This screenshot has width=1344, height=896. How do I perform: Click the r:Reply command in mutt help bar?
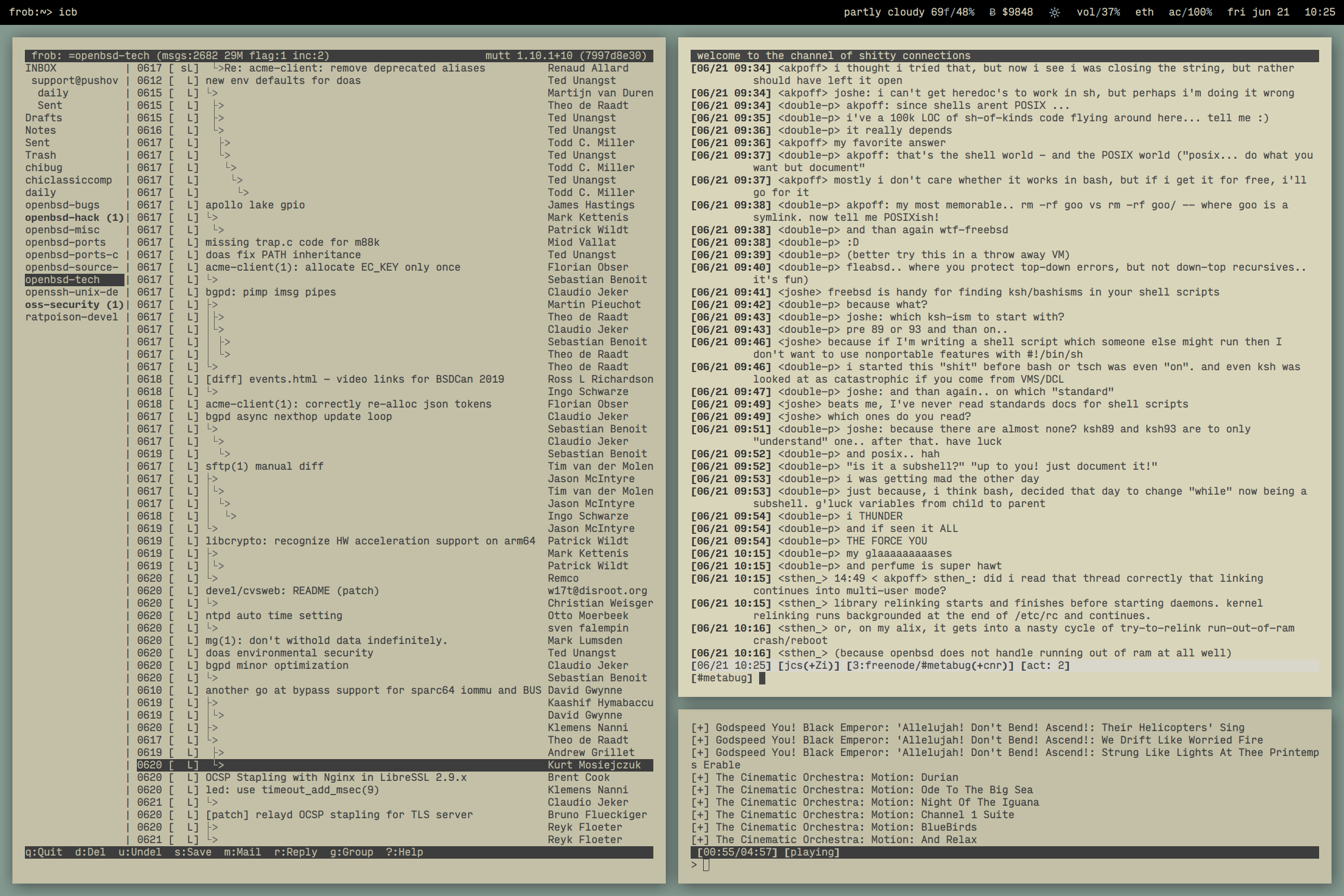click(x=295, y=852)
